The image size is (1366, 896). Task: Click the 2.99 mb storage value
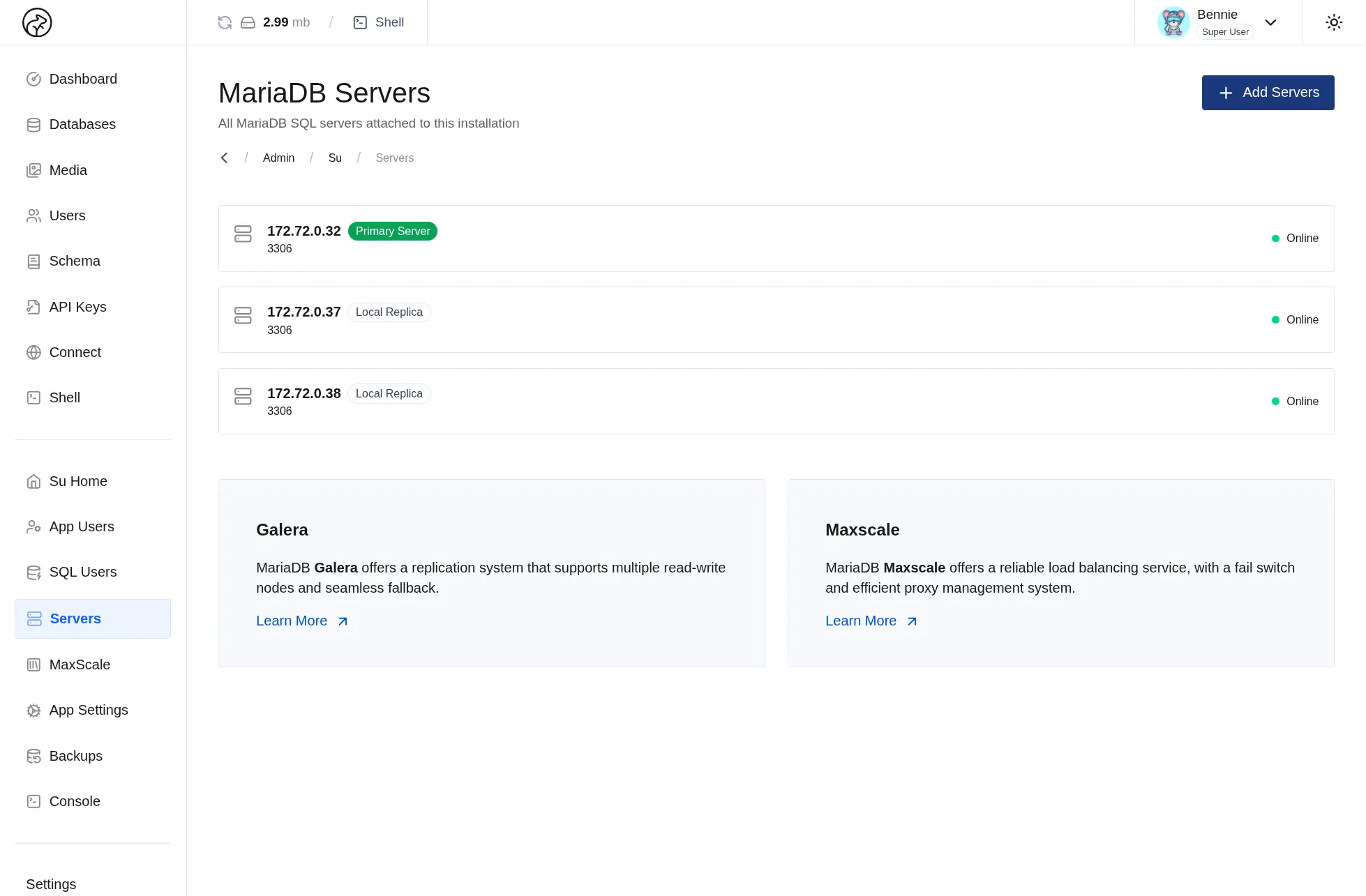point(286,22)
